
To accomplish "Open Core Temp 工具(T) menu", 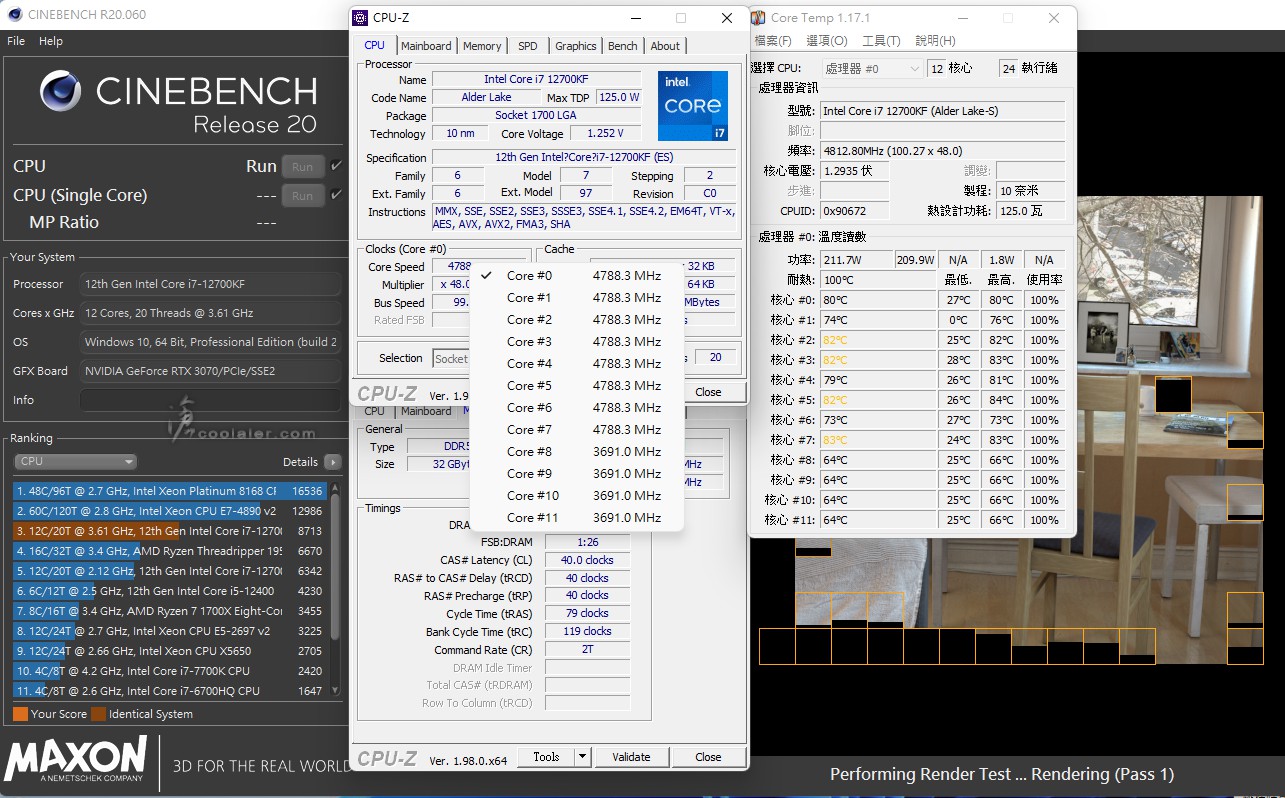I will point(881,41).
